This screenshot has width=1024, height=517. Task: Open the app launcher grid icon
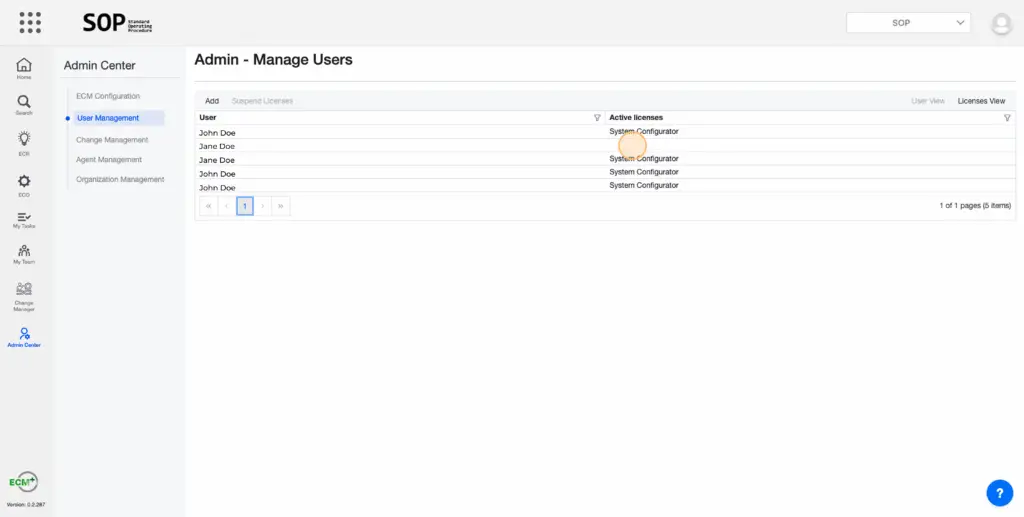[x=30, y=22]
